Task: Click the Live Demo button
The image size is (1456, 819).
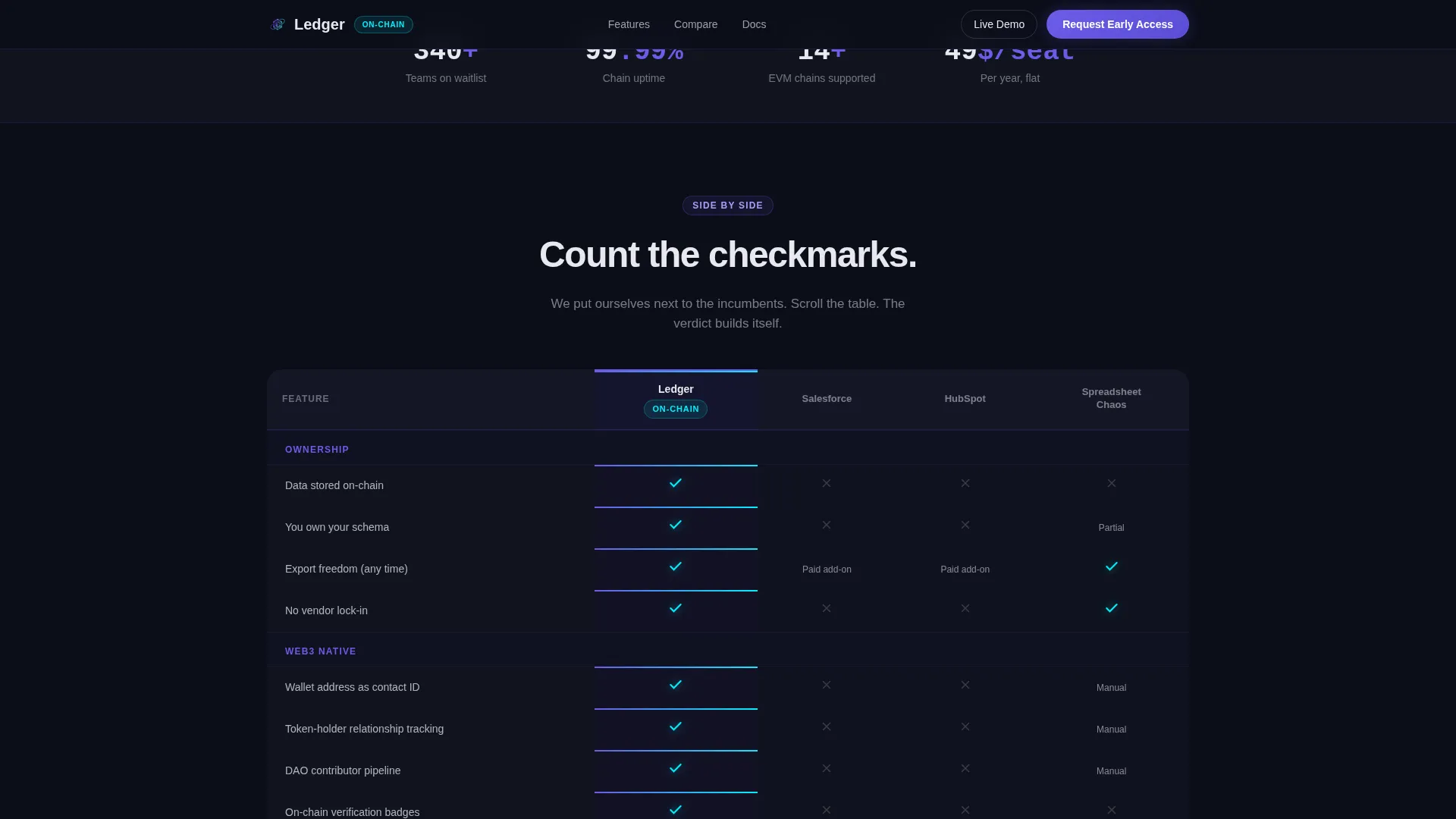Action: 999,24
